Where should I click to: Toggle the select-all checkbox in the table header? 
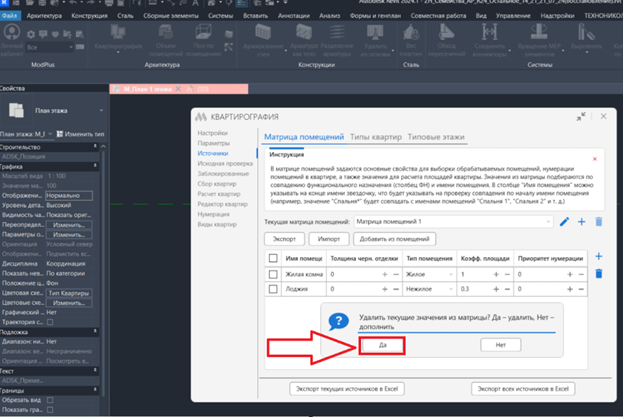click(273, 258)
